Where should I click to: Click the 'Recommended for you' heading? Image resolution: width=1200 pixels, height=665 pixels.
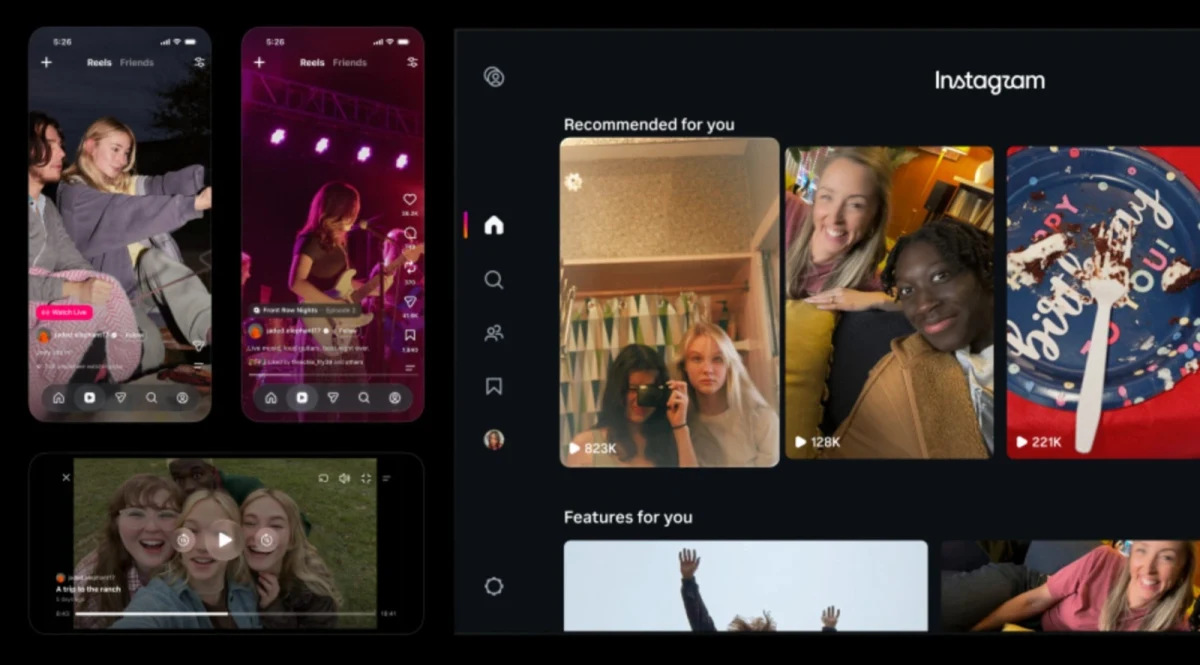pos(649,125)
